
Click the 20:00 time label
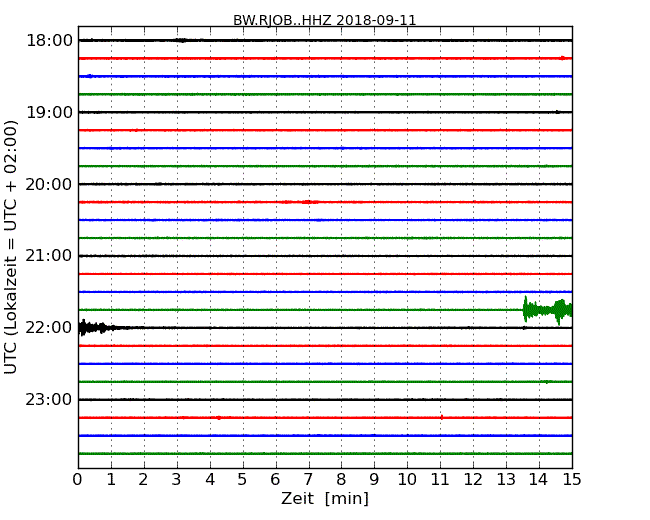pos(49,184)
